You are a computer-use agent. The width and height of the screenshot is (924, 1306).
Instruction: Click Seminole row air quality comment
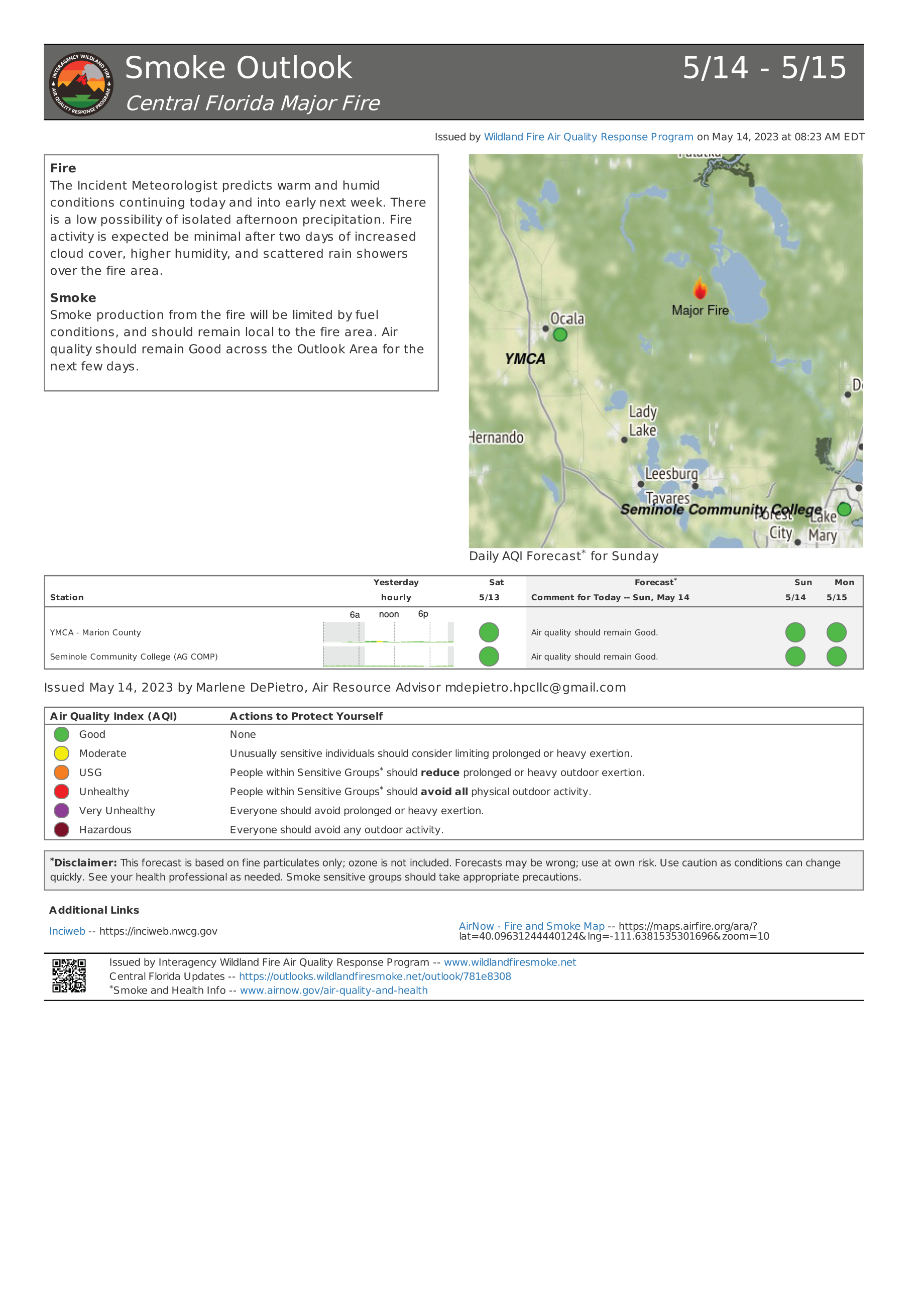594,656
